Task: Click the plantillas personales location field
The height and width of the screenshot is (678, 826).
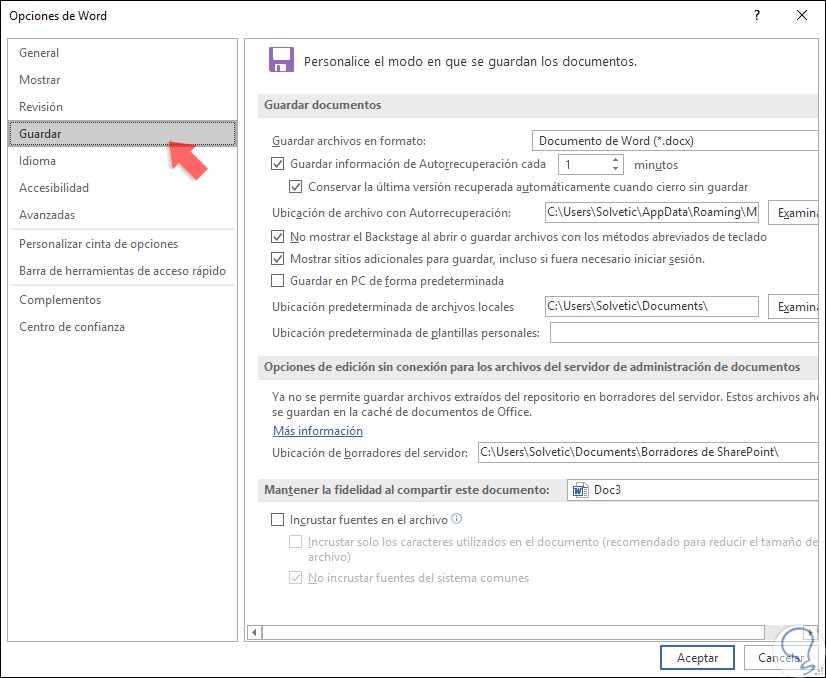Action: pos(684,332)
